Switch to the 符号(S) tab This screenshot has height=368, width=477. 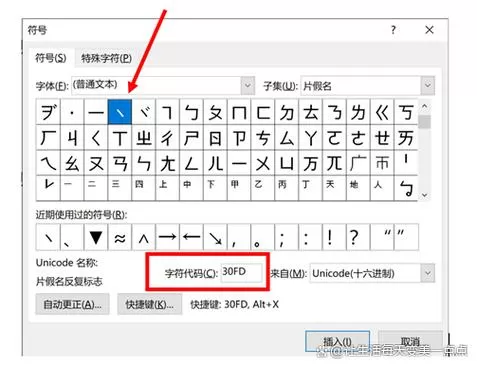tap(51, 58)
